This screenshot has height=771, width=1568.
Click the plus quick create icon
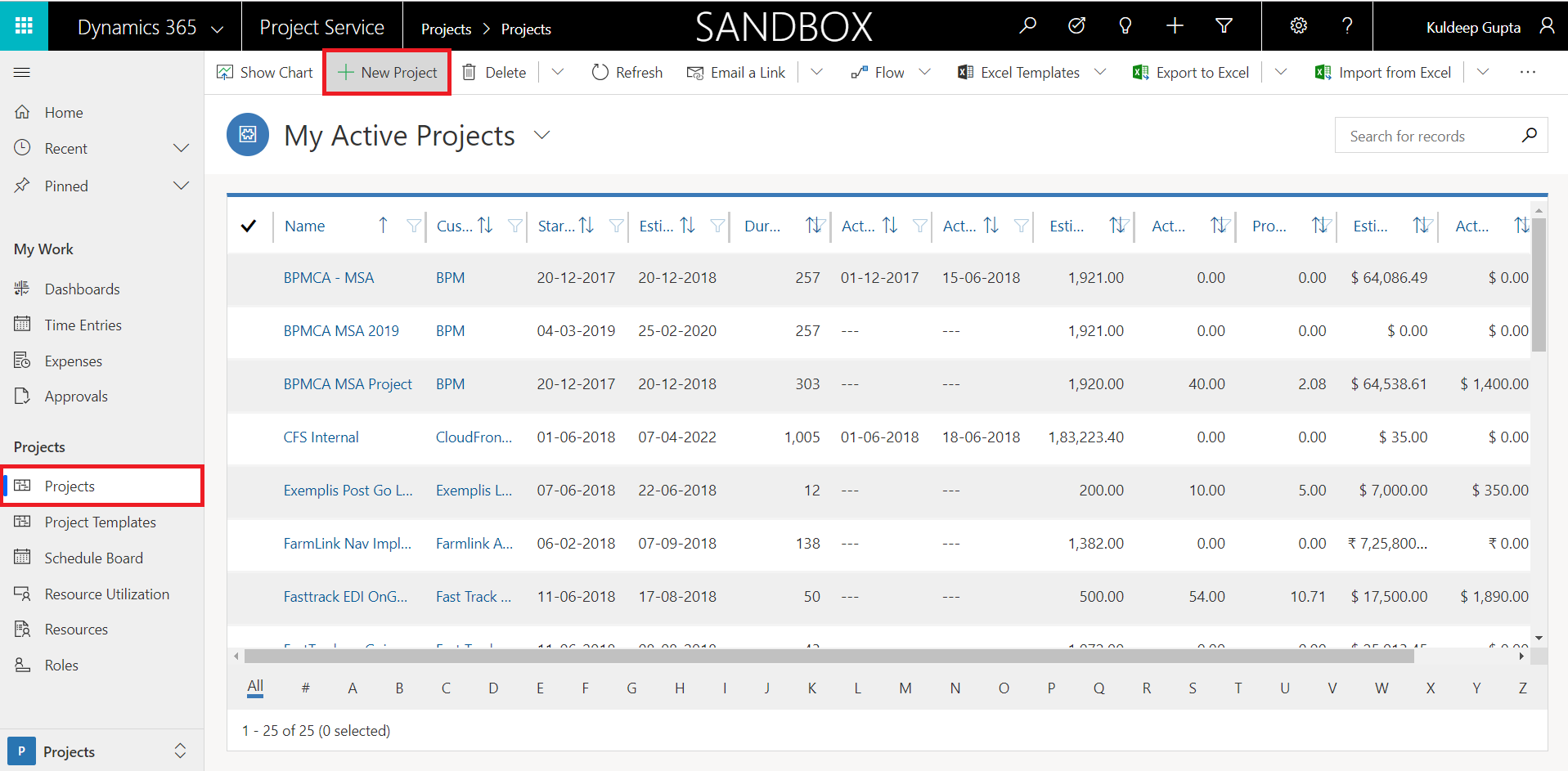(1175, 26)
